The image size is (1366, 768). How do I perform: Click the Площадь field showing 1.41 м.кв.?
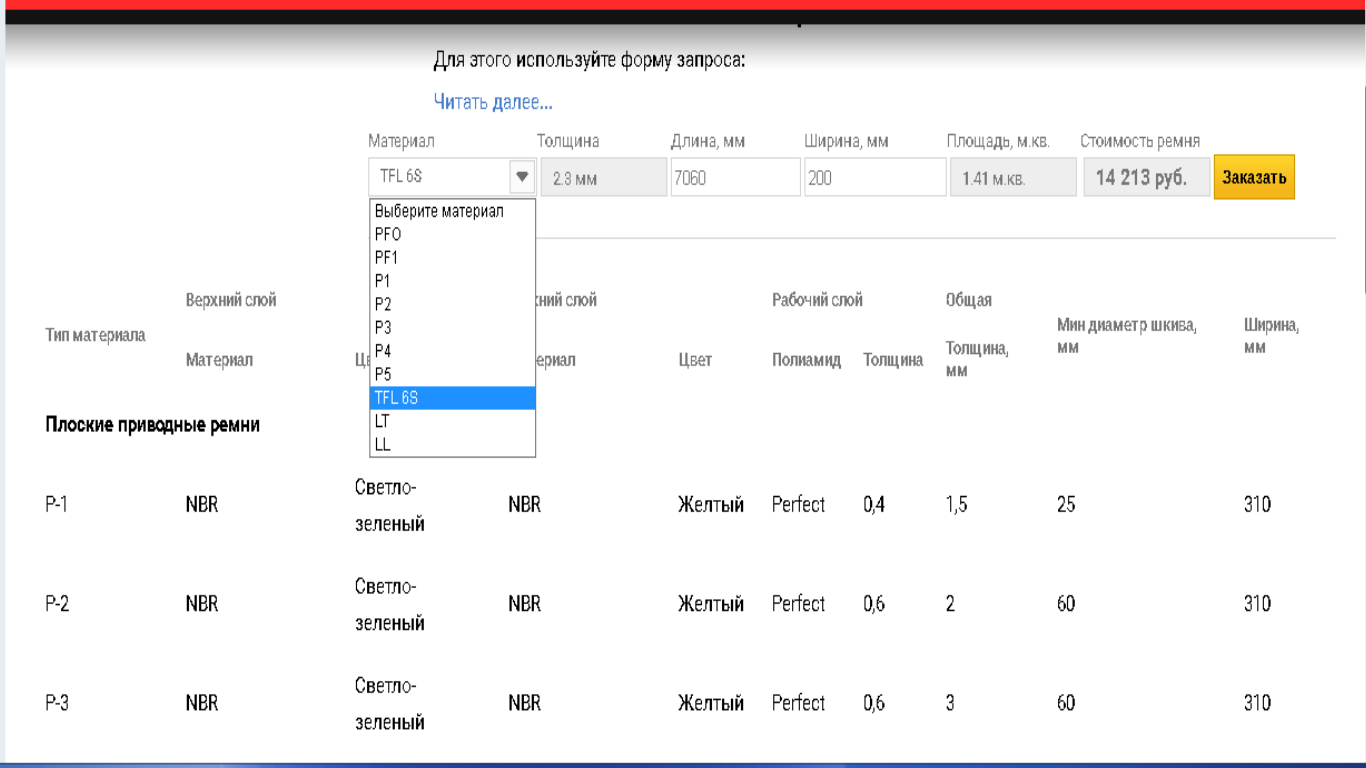click(1014, 178)
